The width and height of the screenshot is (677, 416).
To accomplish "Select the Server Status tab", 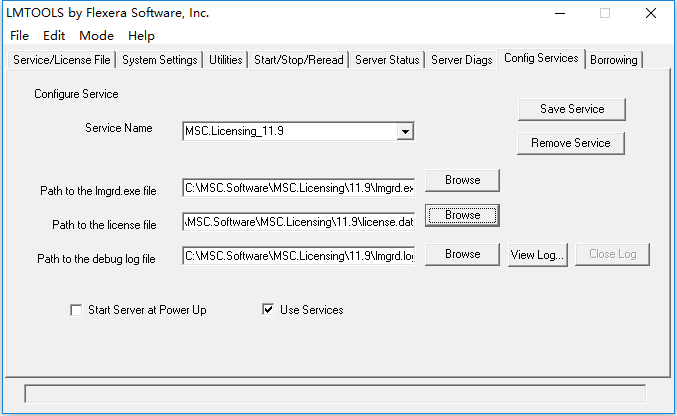I will coord(387,60).
